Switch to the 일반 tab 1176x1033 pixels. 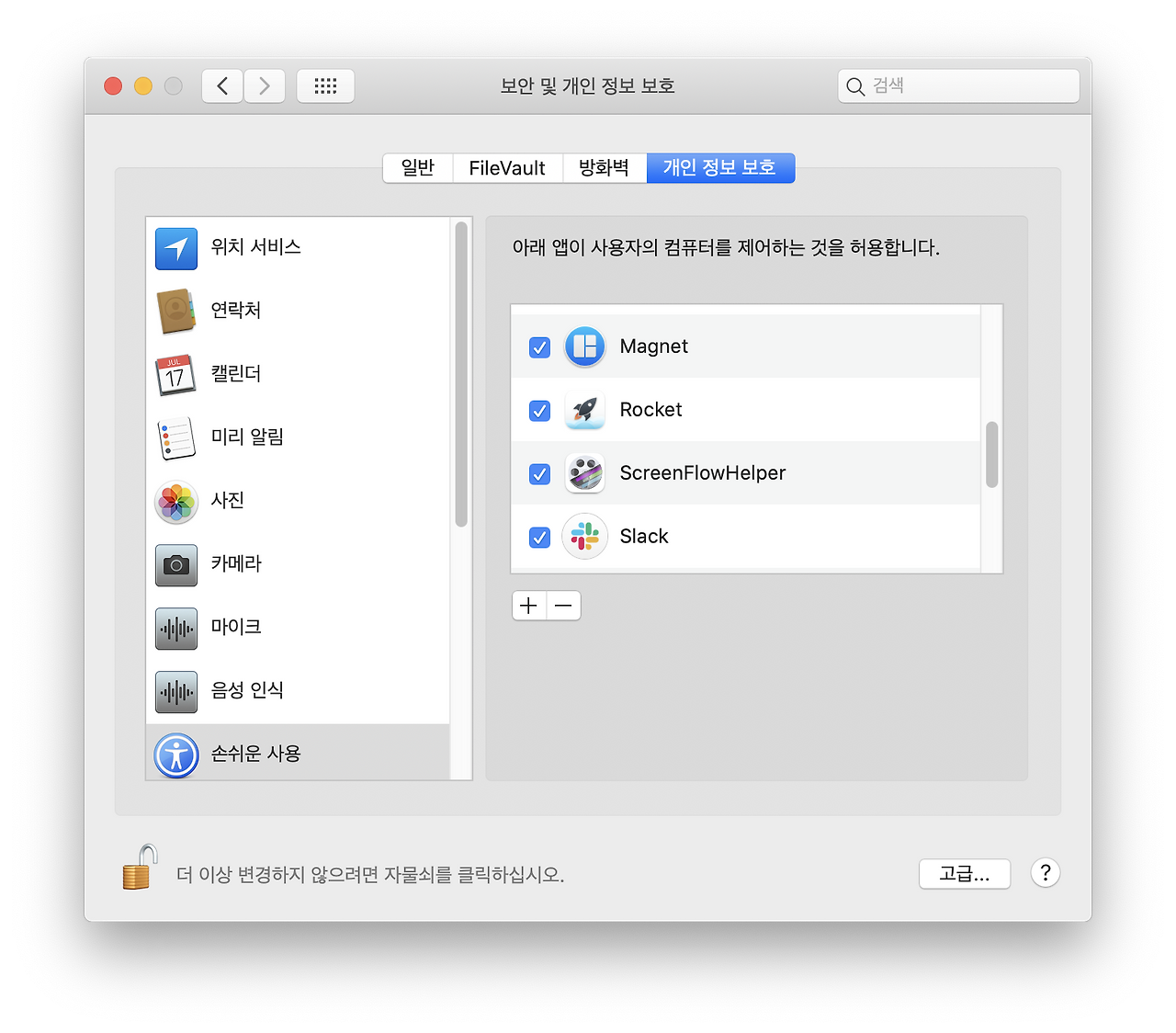coord(417,167)
